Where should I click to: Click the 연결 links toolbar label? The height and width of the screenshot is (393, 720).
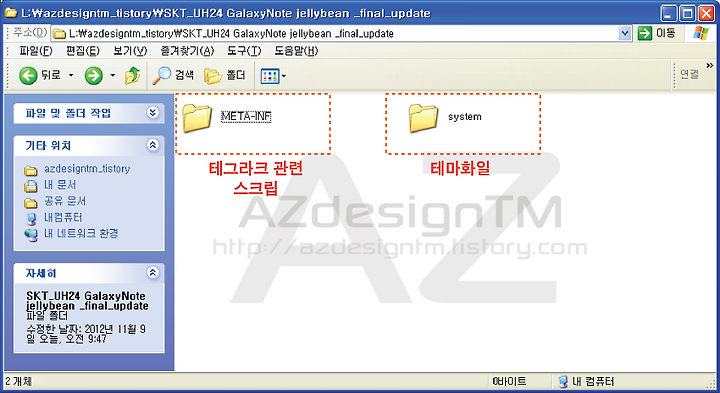point(689,74)
